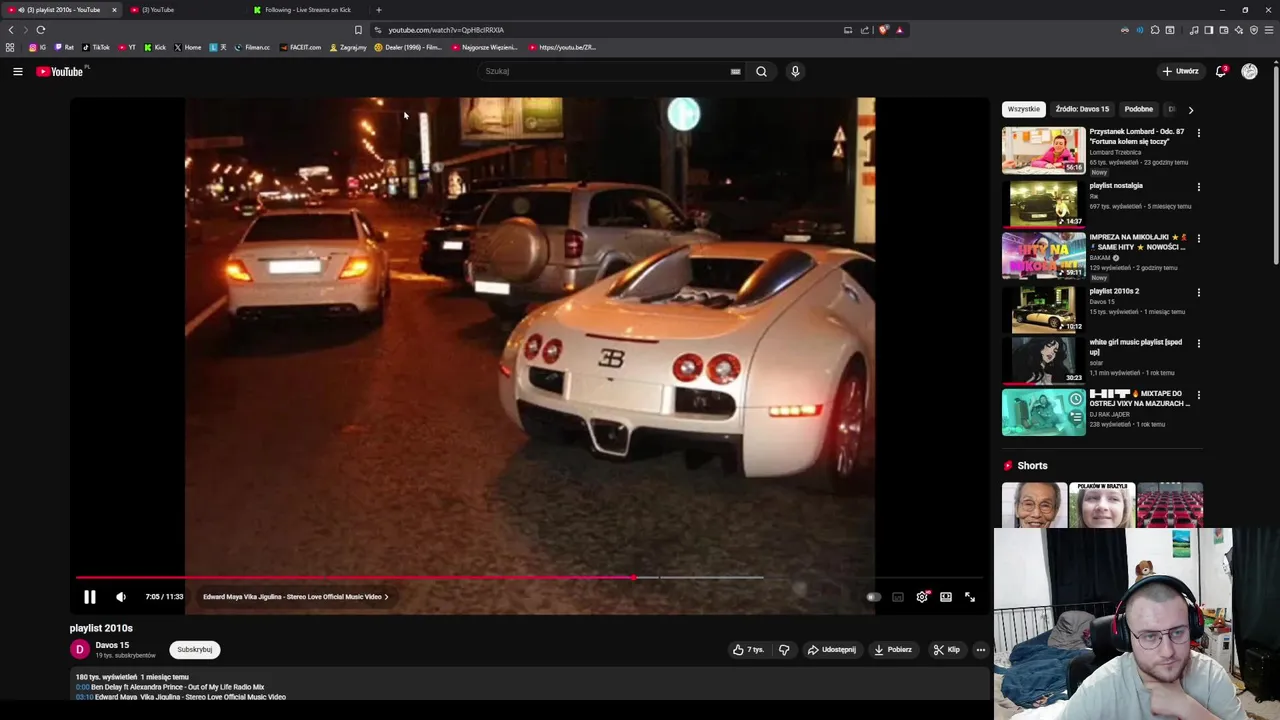
Task: Select the Podobne filter chip
Action: pyautogui.click(x=1138, y=109)
